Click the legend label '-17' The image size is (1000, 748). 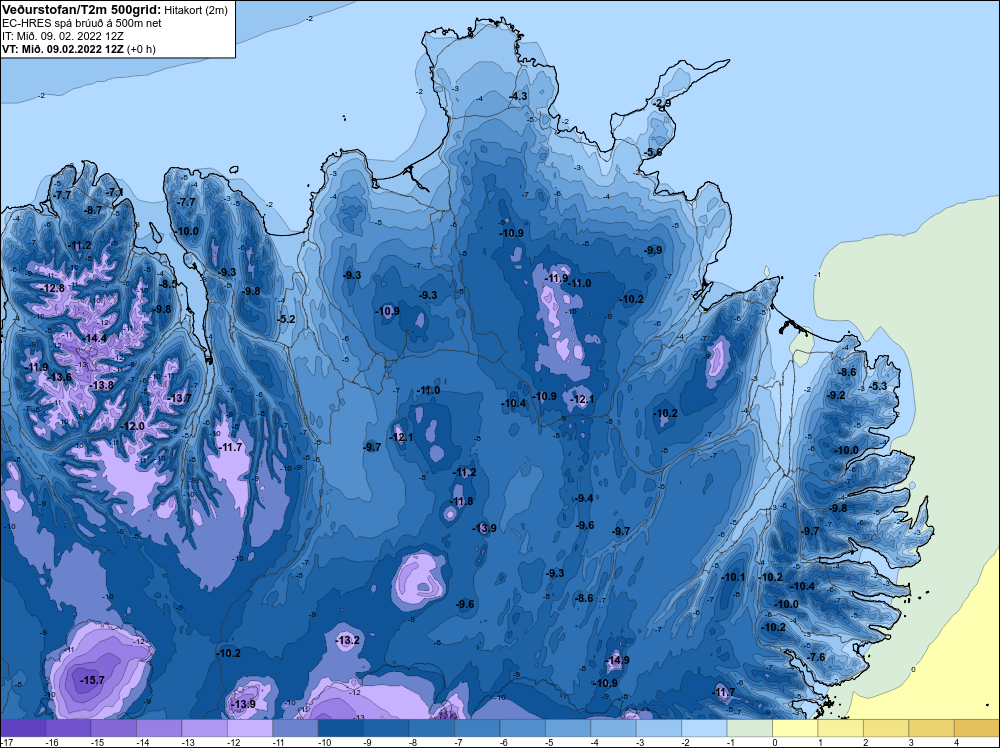tap(6, 742)
